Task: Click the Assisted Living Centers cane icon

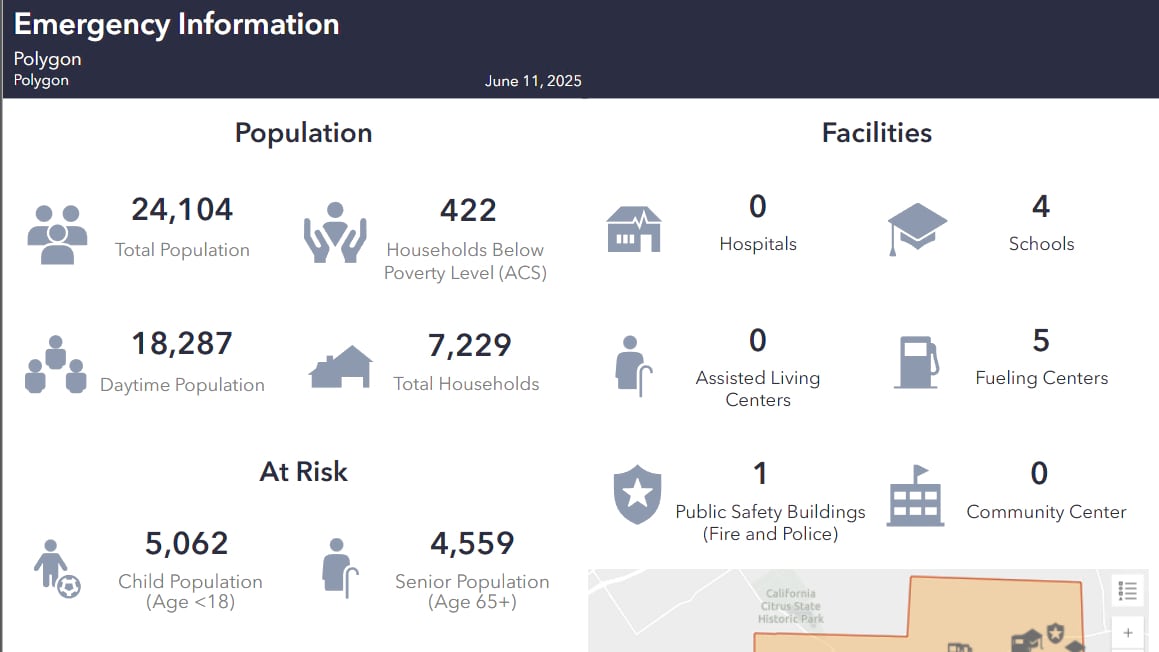Action: tap(634, 363)
